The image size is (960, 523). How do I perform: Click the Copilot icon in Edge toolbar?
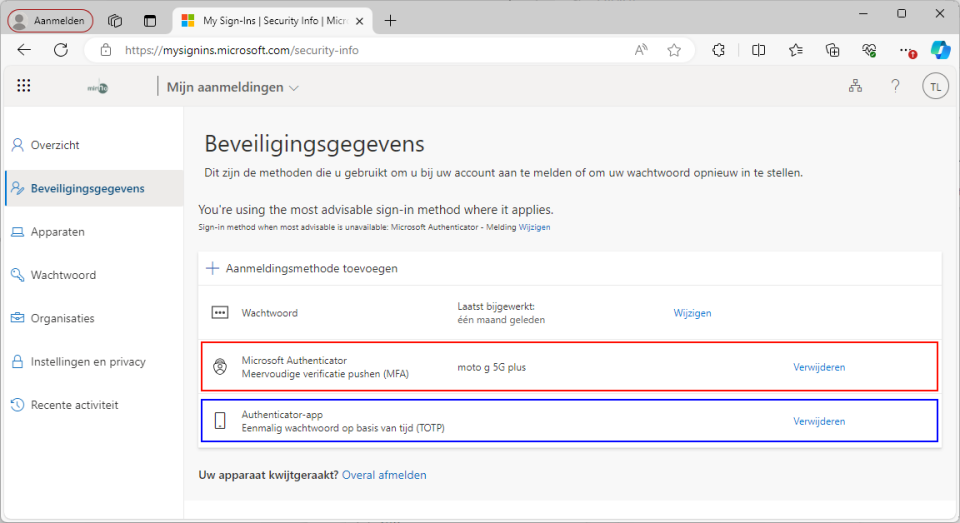click(939, 50)
